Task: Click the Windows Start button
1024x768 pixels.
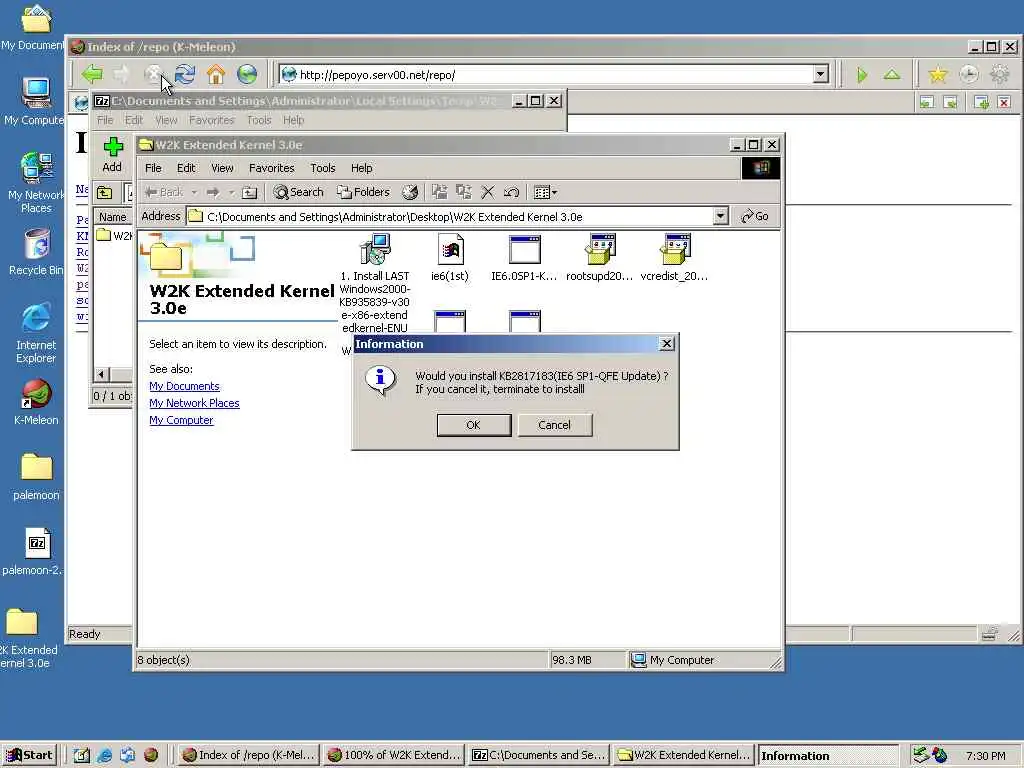Action: point(29,756)
